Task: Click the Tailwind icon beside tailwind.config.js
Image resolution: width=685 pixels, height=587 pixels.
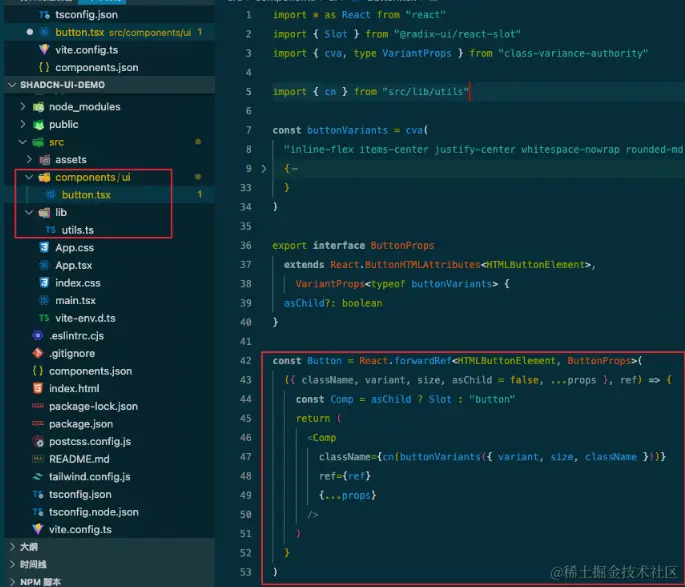Action: click(x=38, y=477)
